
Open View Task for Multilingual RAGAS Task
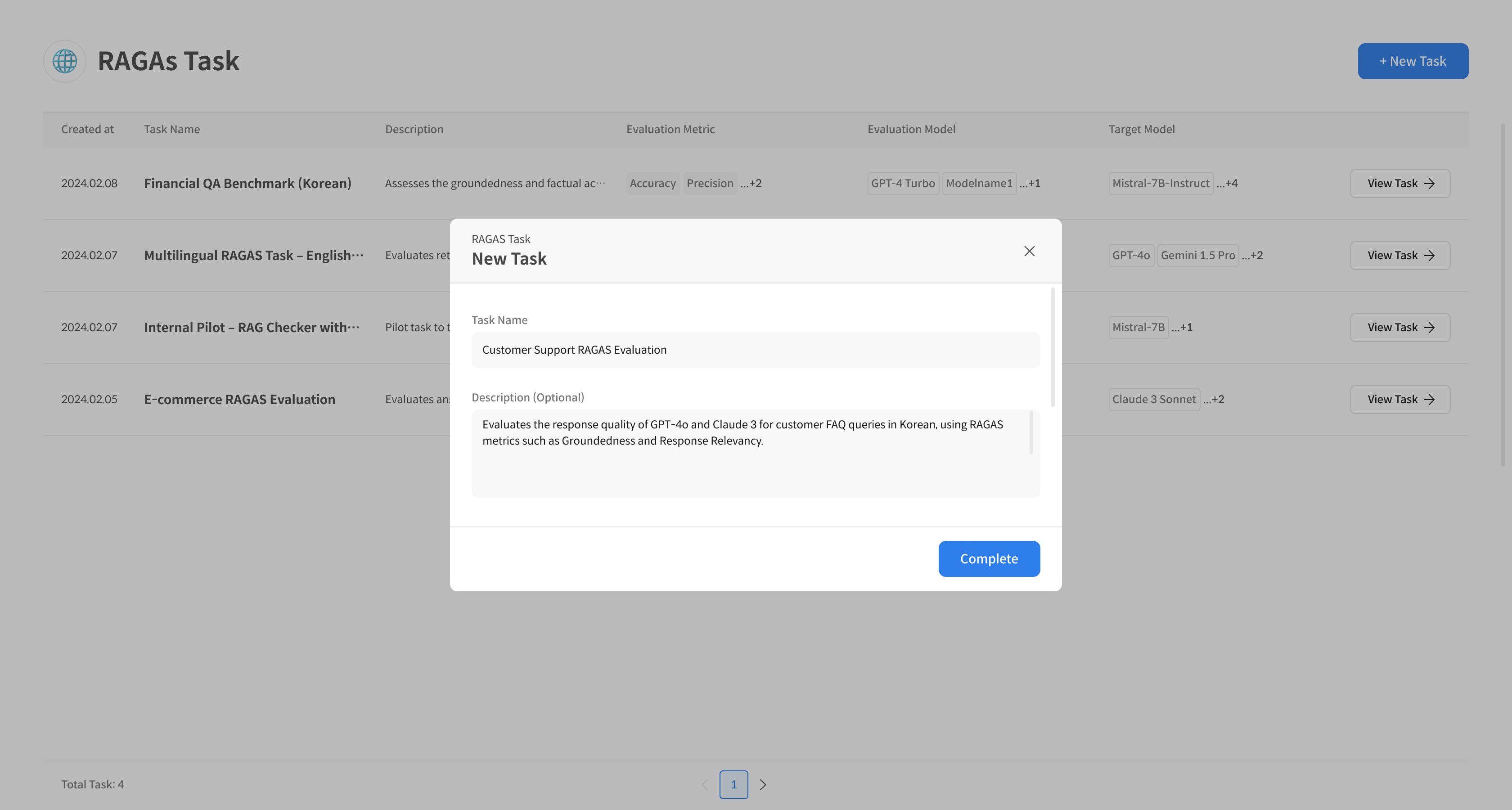coord(1399,255)
